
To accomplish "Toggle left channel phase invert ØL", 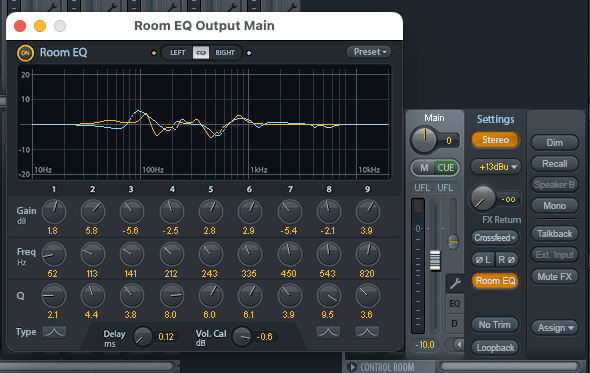I will pos(483,260).
